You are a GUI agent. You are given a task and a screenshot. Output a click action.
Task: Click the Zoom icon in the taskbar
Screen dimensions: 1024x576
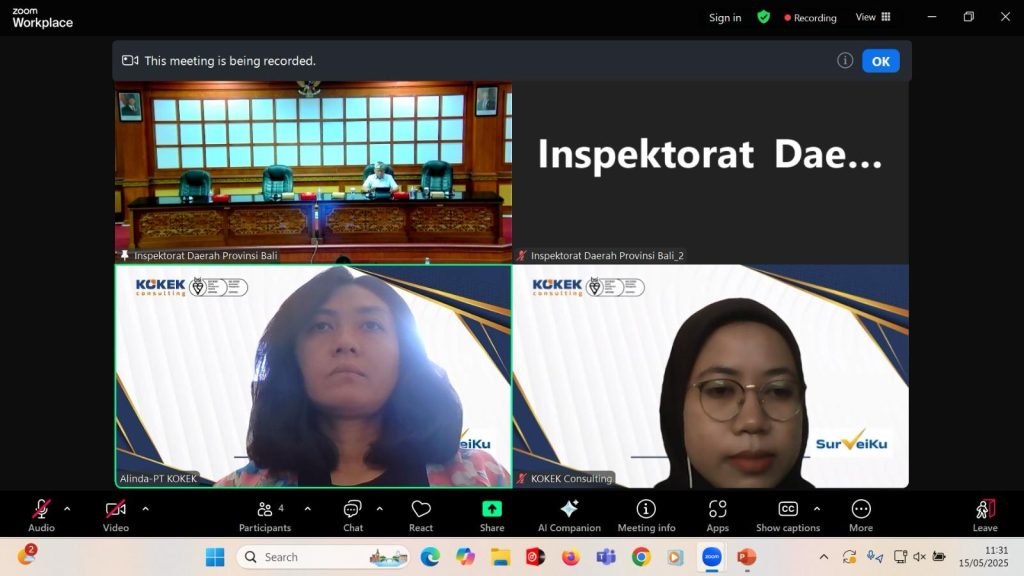(x=712, y=557)
